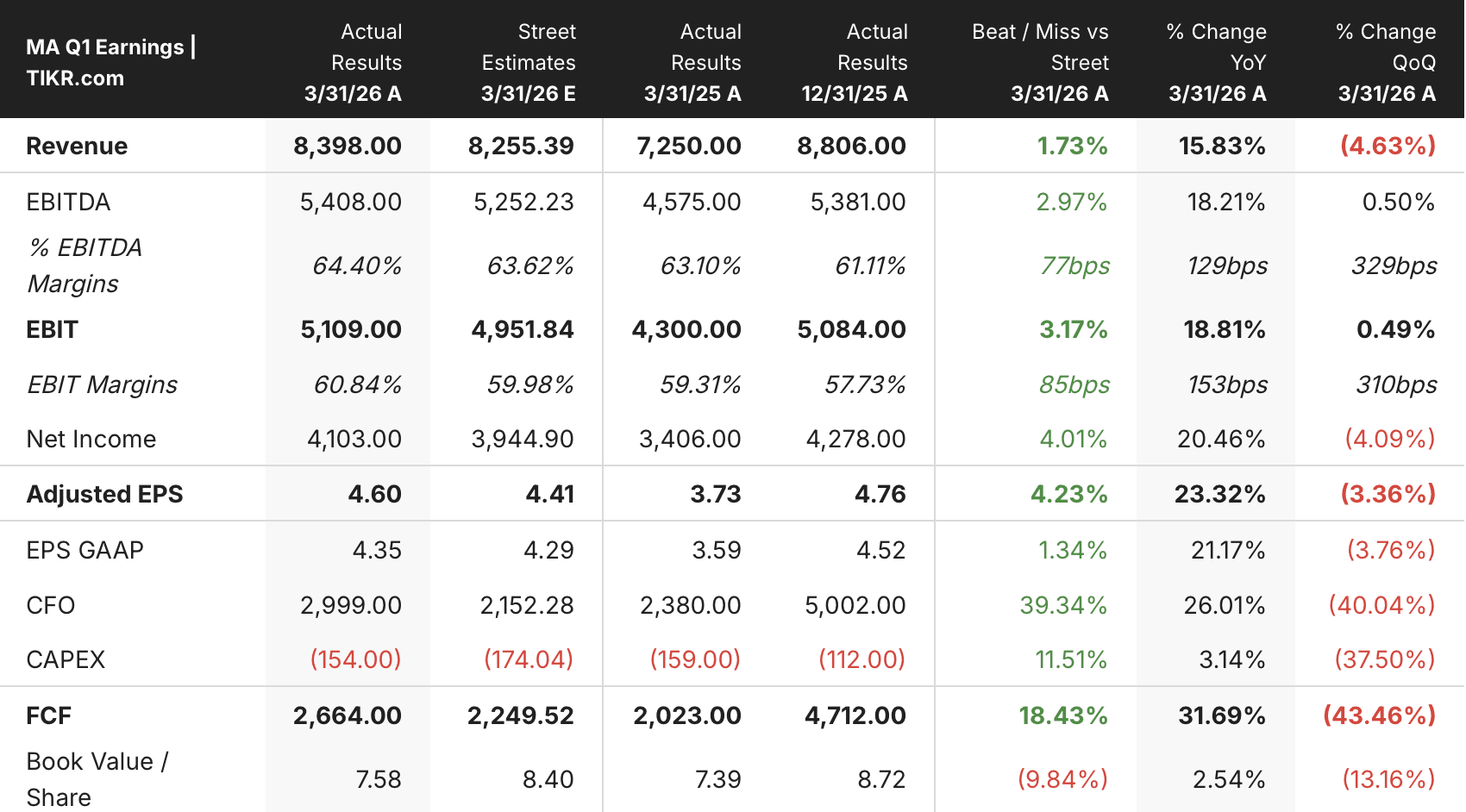Image resolution: width=1466 pixels, height=812 pixels.
Task: Select the Adjusted EPS street estimate 4.41
Action: click(x=549, y=494)
